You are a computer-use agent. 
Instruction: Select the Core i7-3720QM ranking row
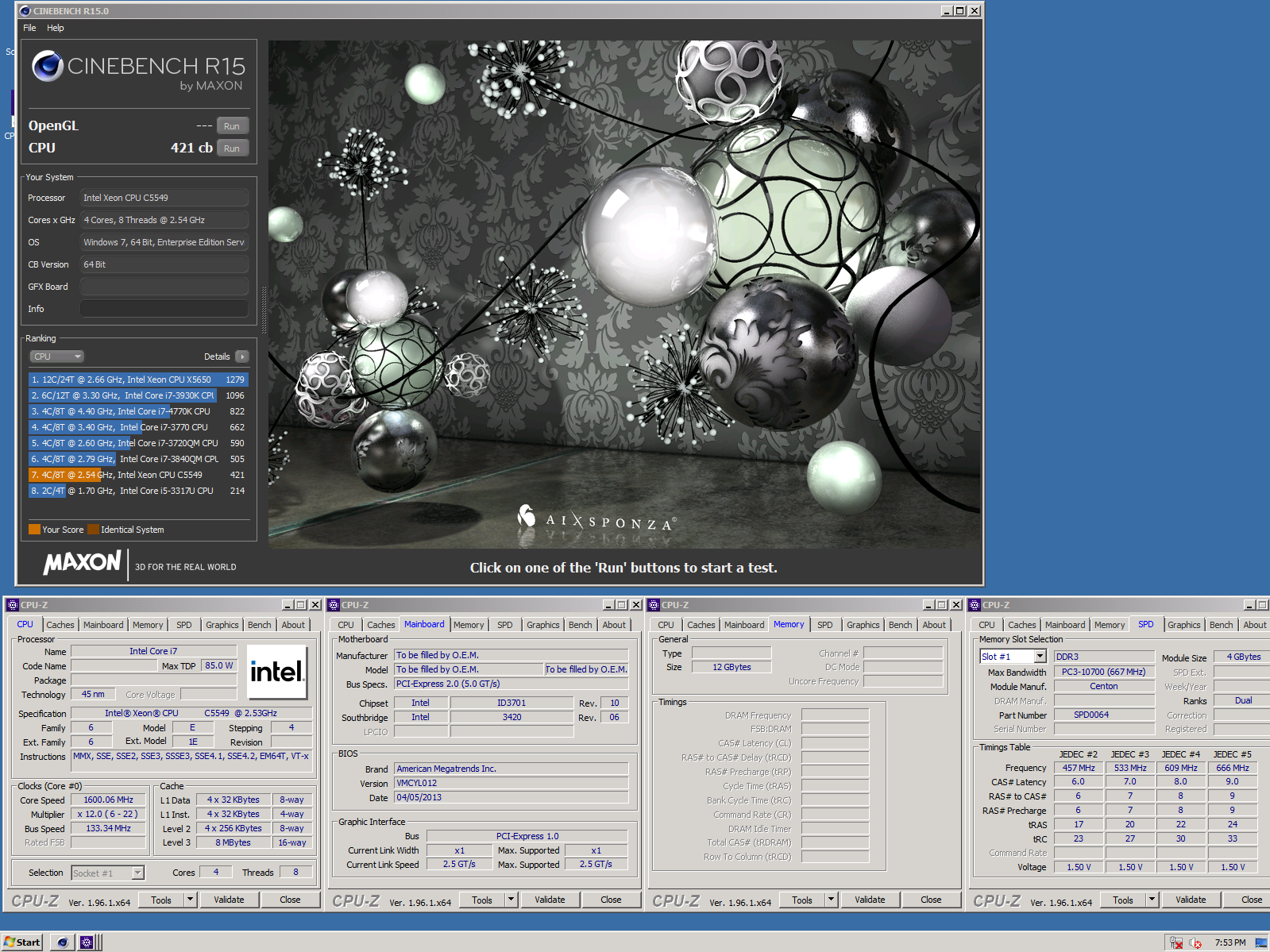138,443
